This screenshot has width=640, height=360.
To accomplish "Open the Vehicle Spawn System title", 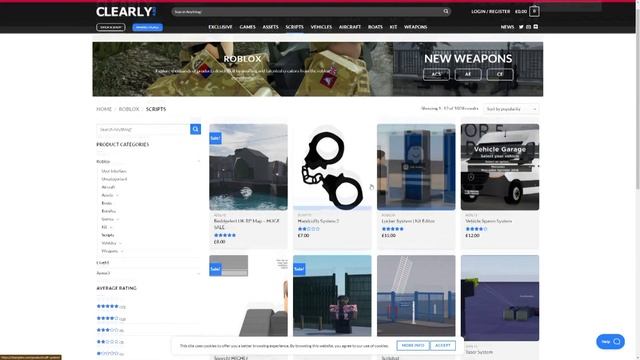I will tap(489, 221).
